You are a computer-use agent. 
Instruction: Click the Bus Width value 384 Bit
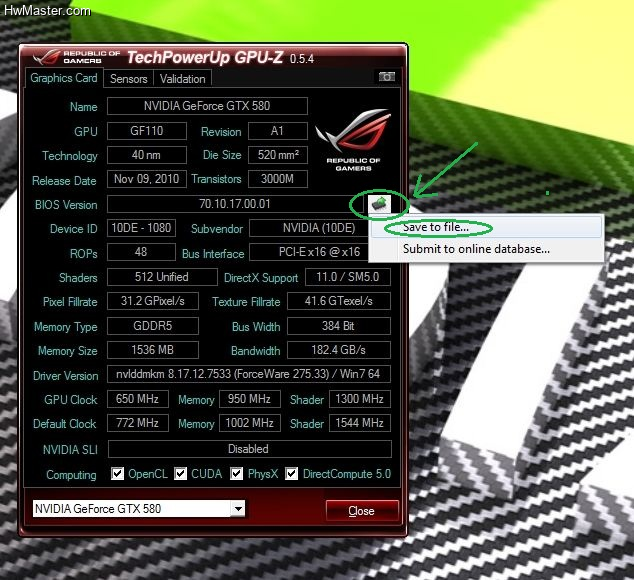(339, 326)
